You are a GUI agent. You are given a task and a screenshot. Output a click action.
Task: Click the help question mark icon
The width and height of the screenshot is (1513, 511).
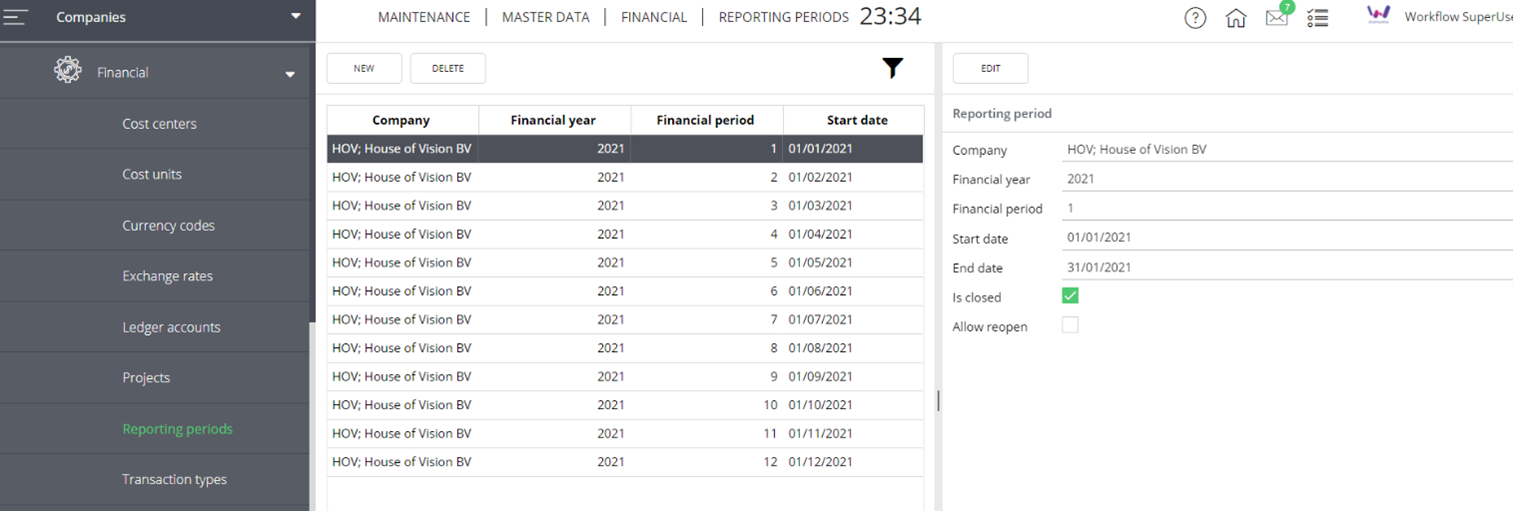pyautogui.click(x=1195, y=18)
